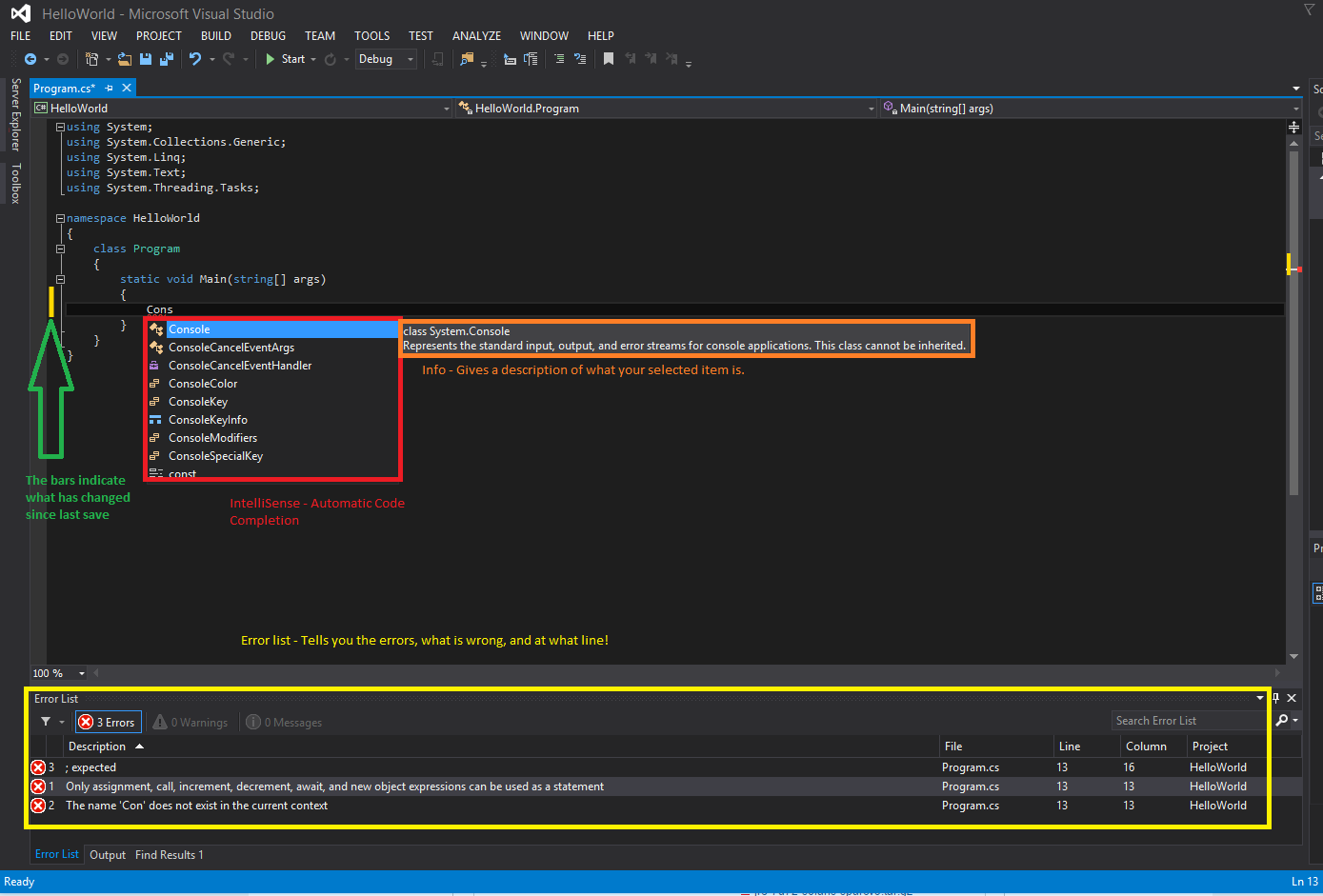Screen dimensions: 1323x896
Task: Open the DEBUG menu
Action: coord(268,35)
